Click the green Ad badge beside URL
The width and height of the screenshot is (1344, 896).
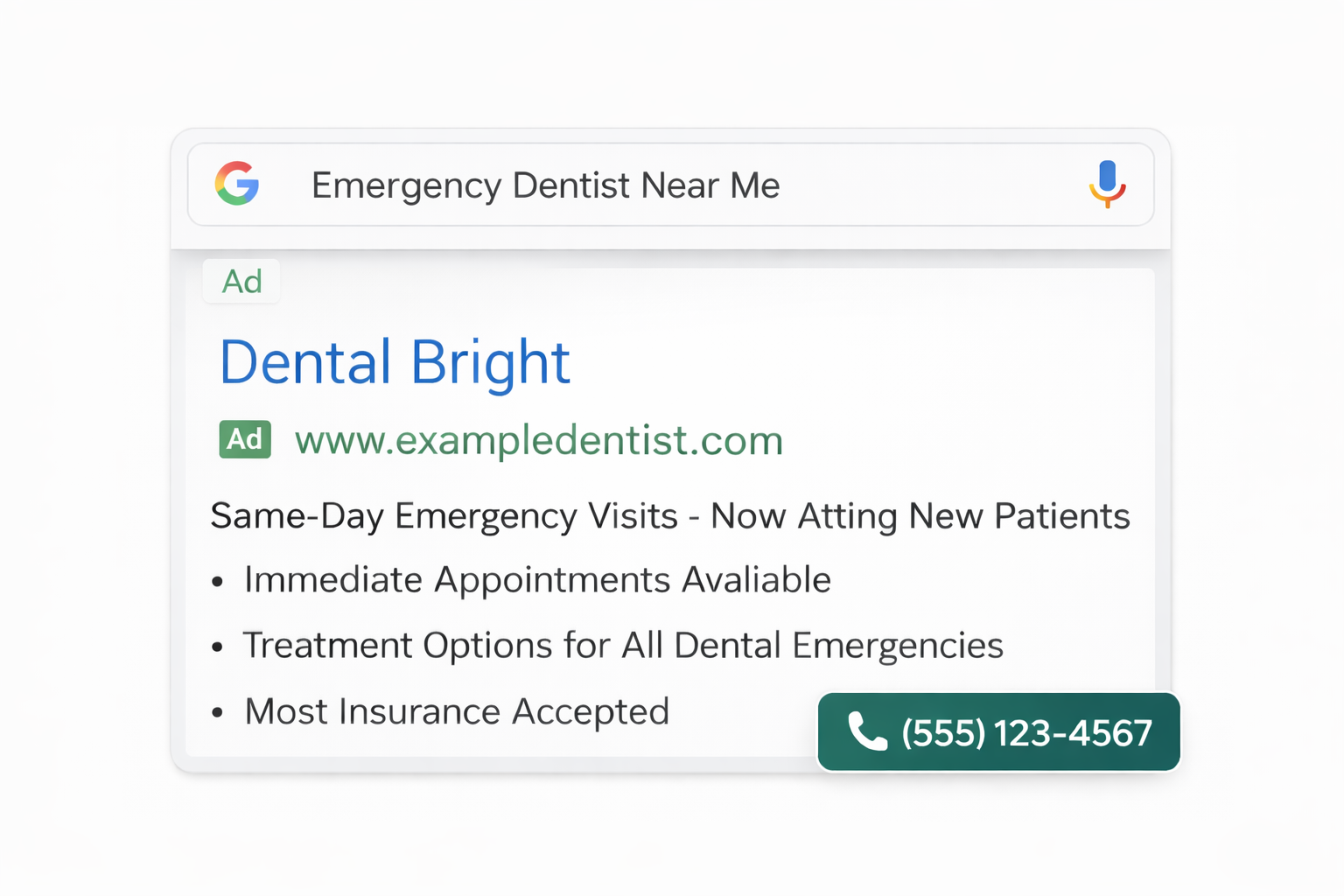tap(245, 439)
